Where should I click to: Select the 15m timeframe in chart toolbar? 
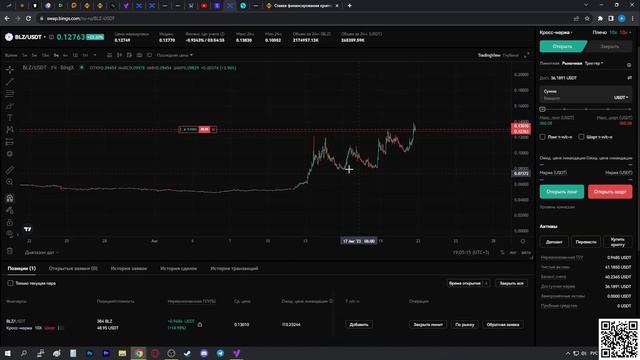coord(45,55)
